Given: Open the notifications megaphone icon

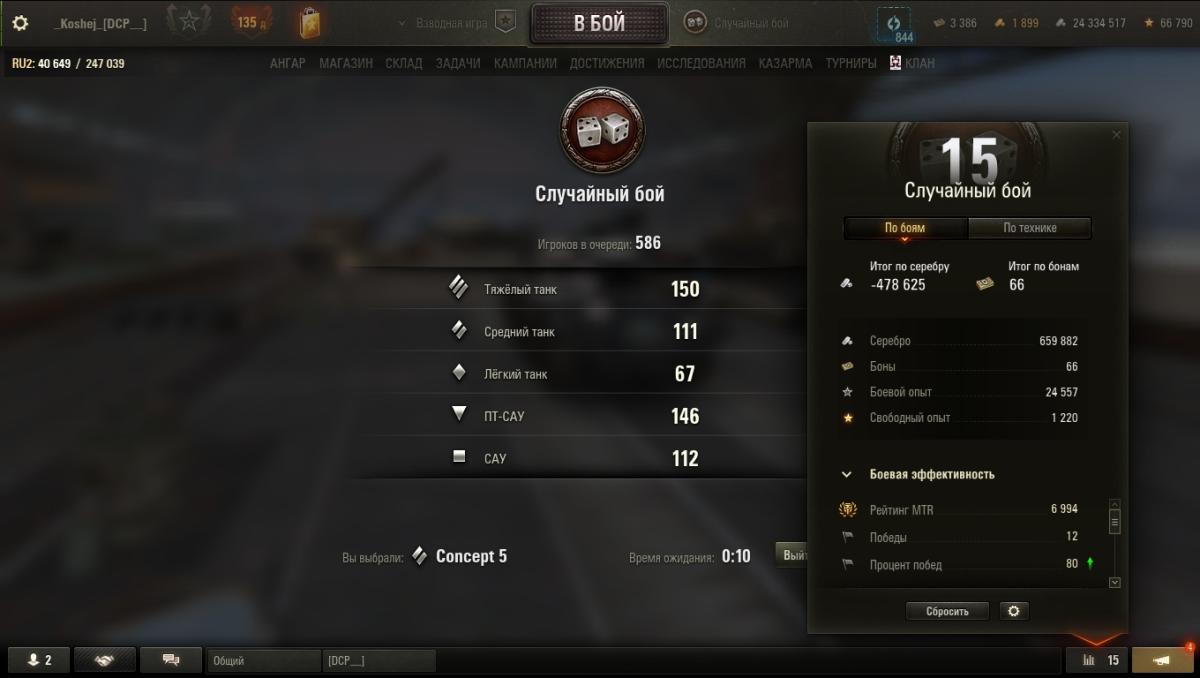Looking at the screenshot, I should pyautogui.click(x=1163, y=660).
